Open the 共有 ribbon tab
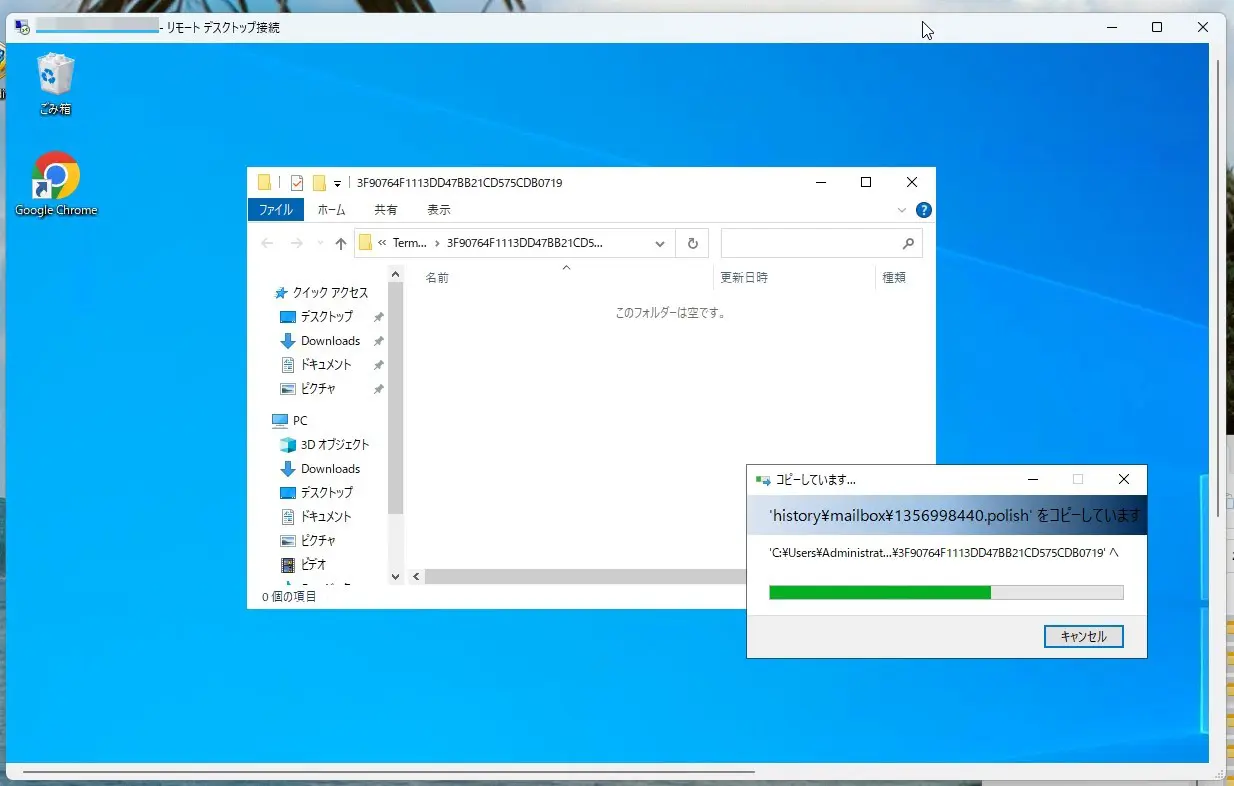 (x=385, y=210)
